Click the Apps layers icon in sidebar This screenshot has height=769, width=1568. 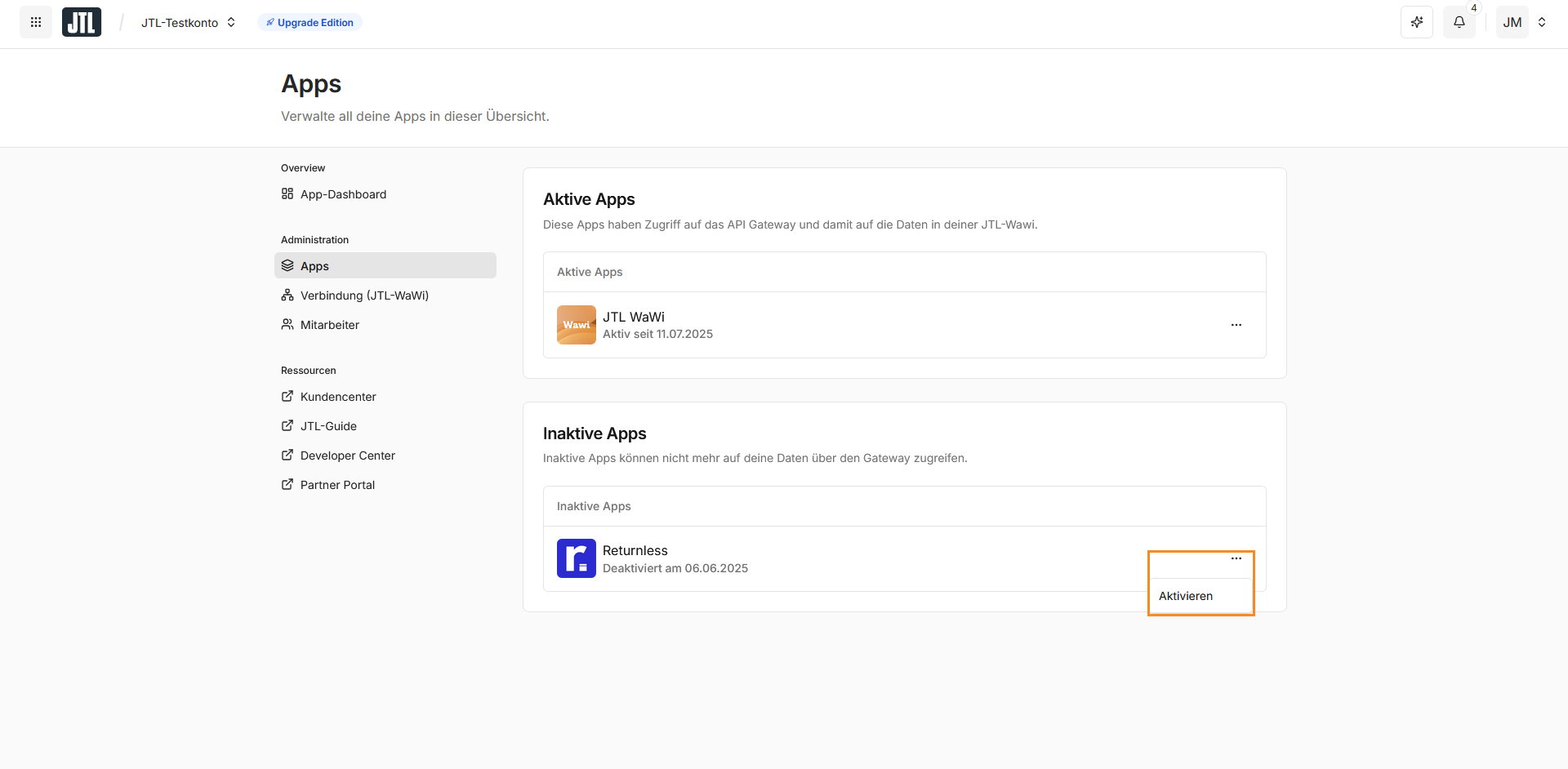coord(287,265)
